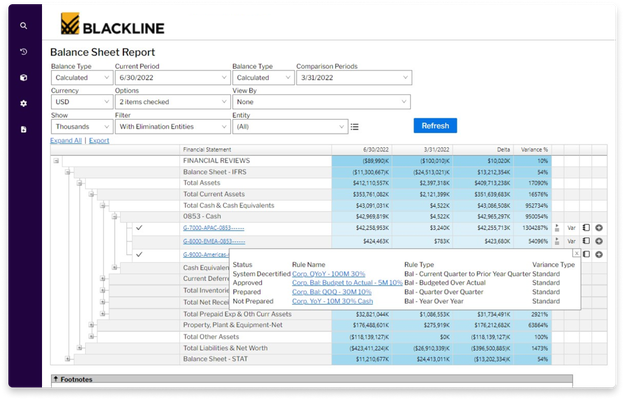Open the comparison Balance Type dropdown

coord(263,78)
